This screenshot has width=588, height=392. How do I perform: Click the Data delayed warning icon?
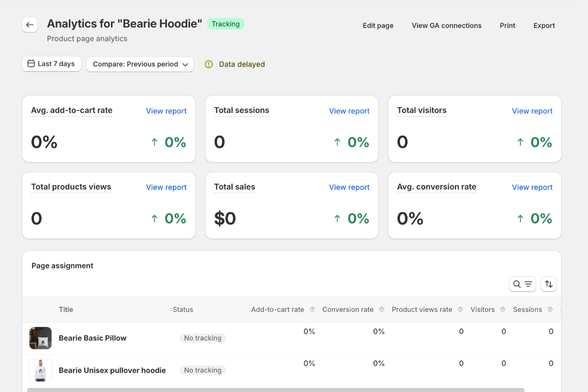point(209,65)
